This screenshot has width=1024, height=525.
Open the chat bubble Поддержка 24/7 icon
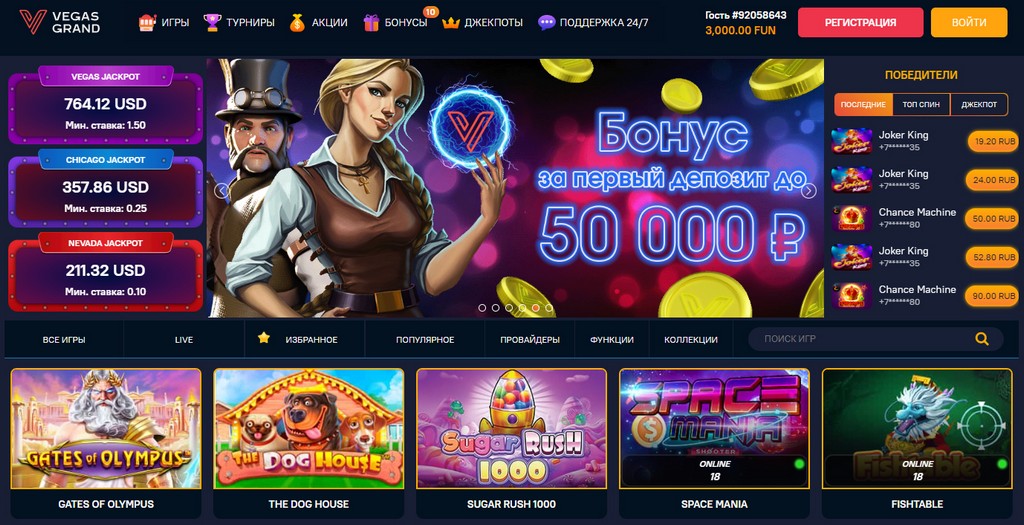[x=547, y=23]
